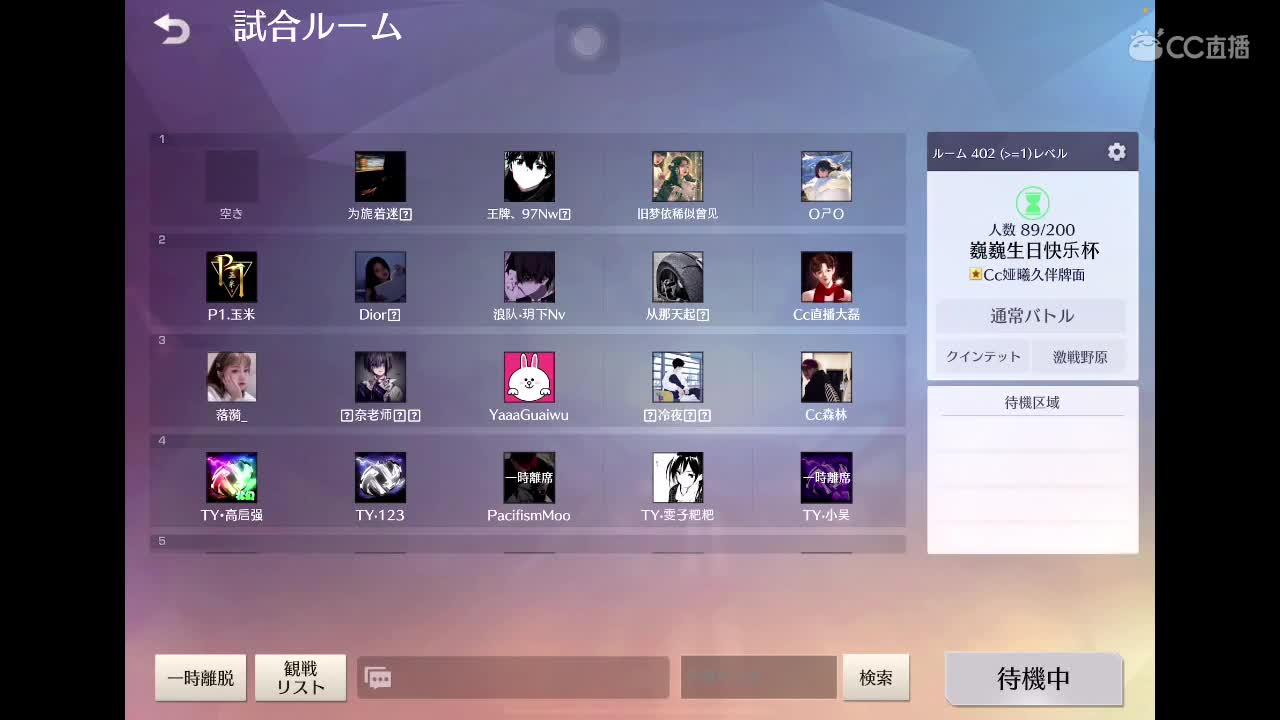This screenshot has height=720, width=1280.
Task: Click the player name P1.玉米
Action: 232,315
